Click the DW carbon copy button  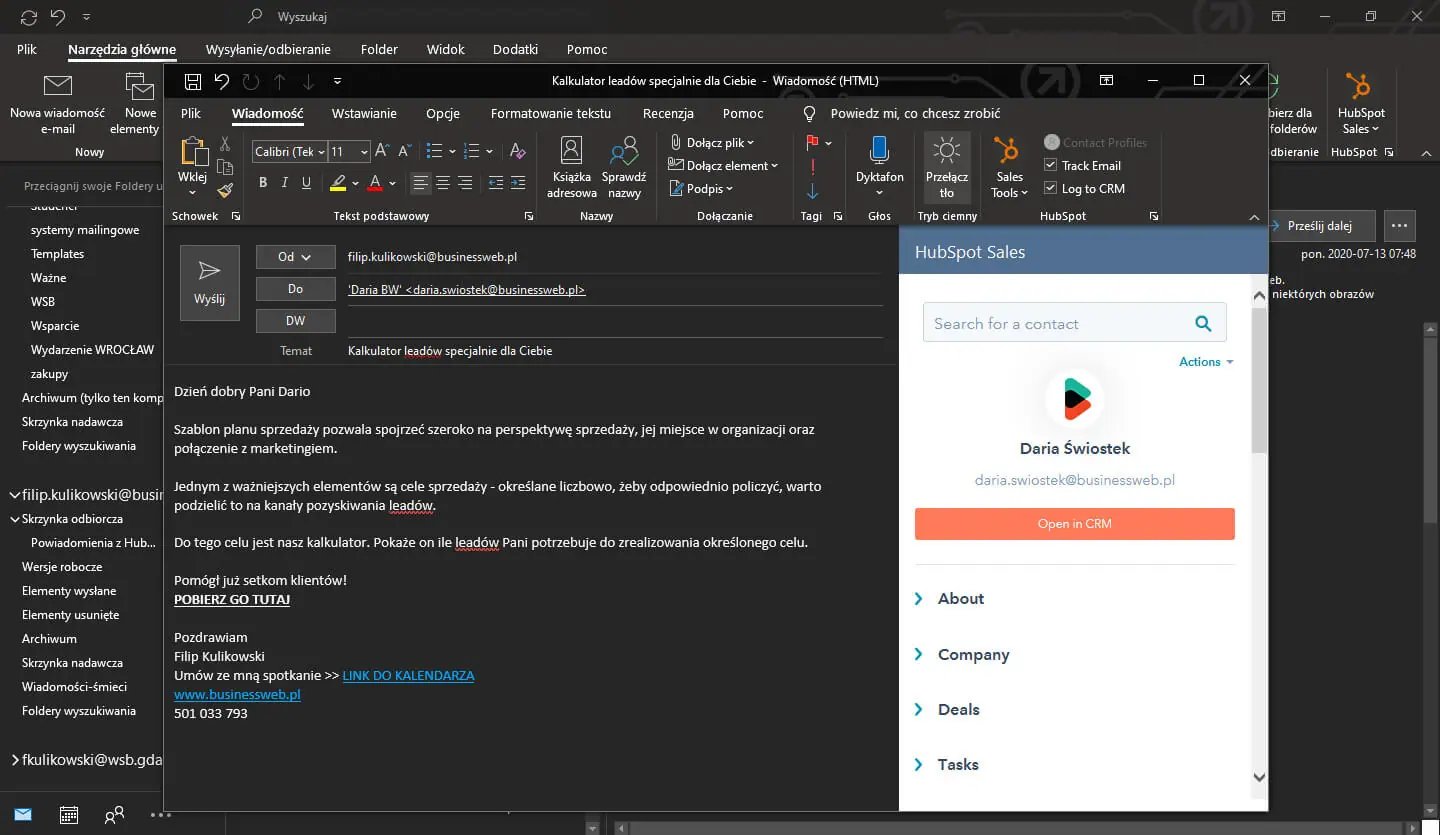[x=296, y=321]
